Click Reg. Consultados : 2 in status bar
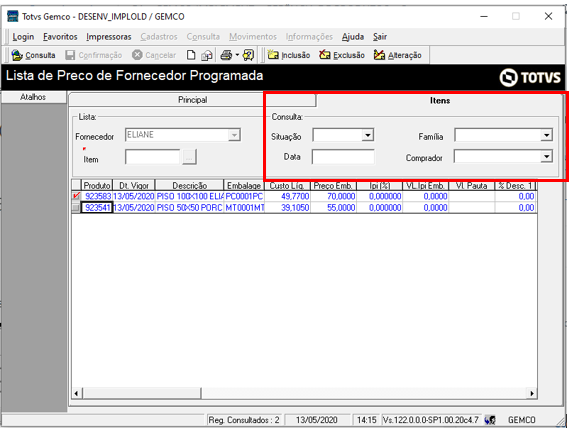 [x=243, y=420]
